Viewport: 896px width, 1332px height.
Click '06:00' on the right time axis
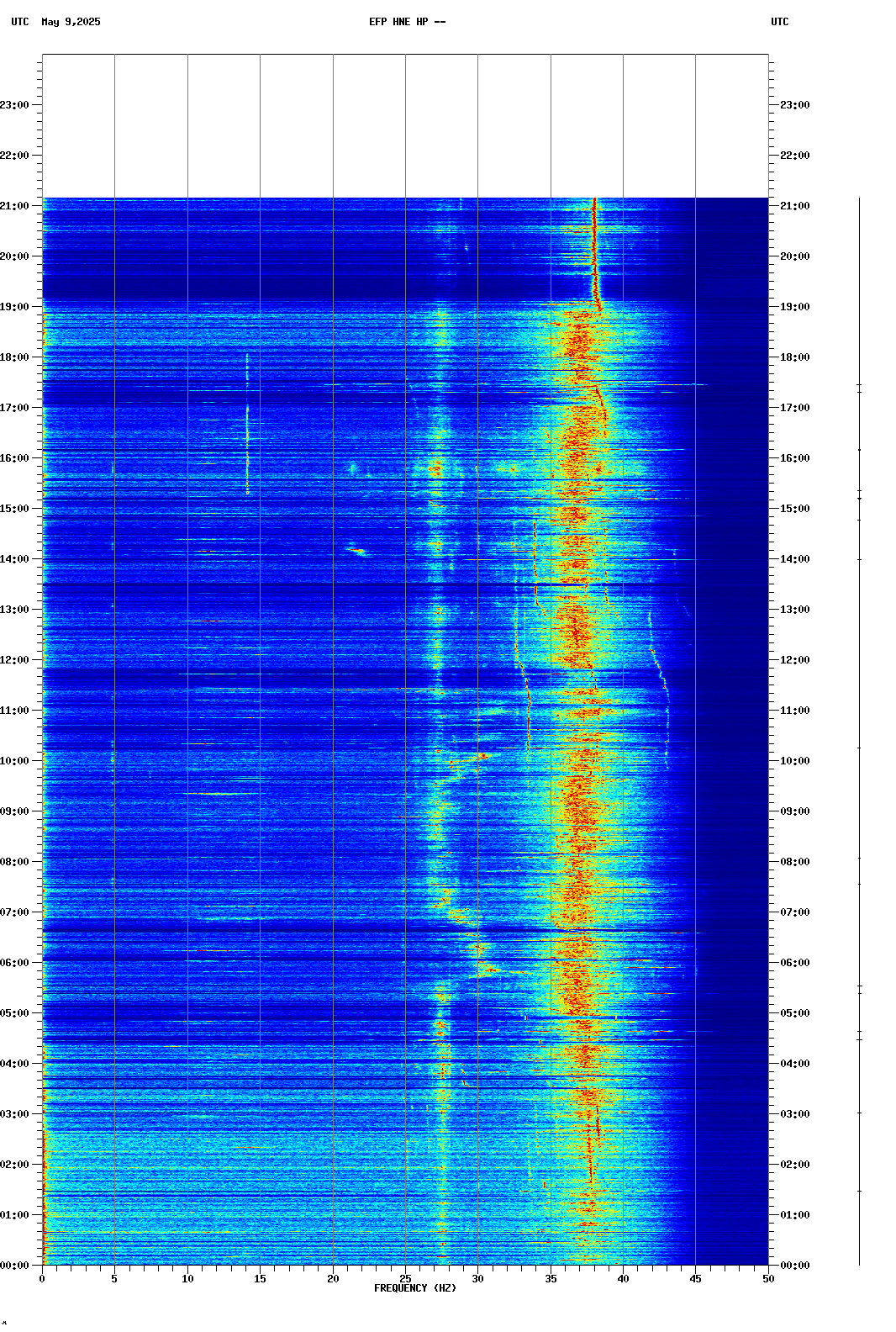click(x=795, y=963)
